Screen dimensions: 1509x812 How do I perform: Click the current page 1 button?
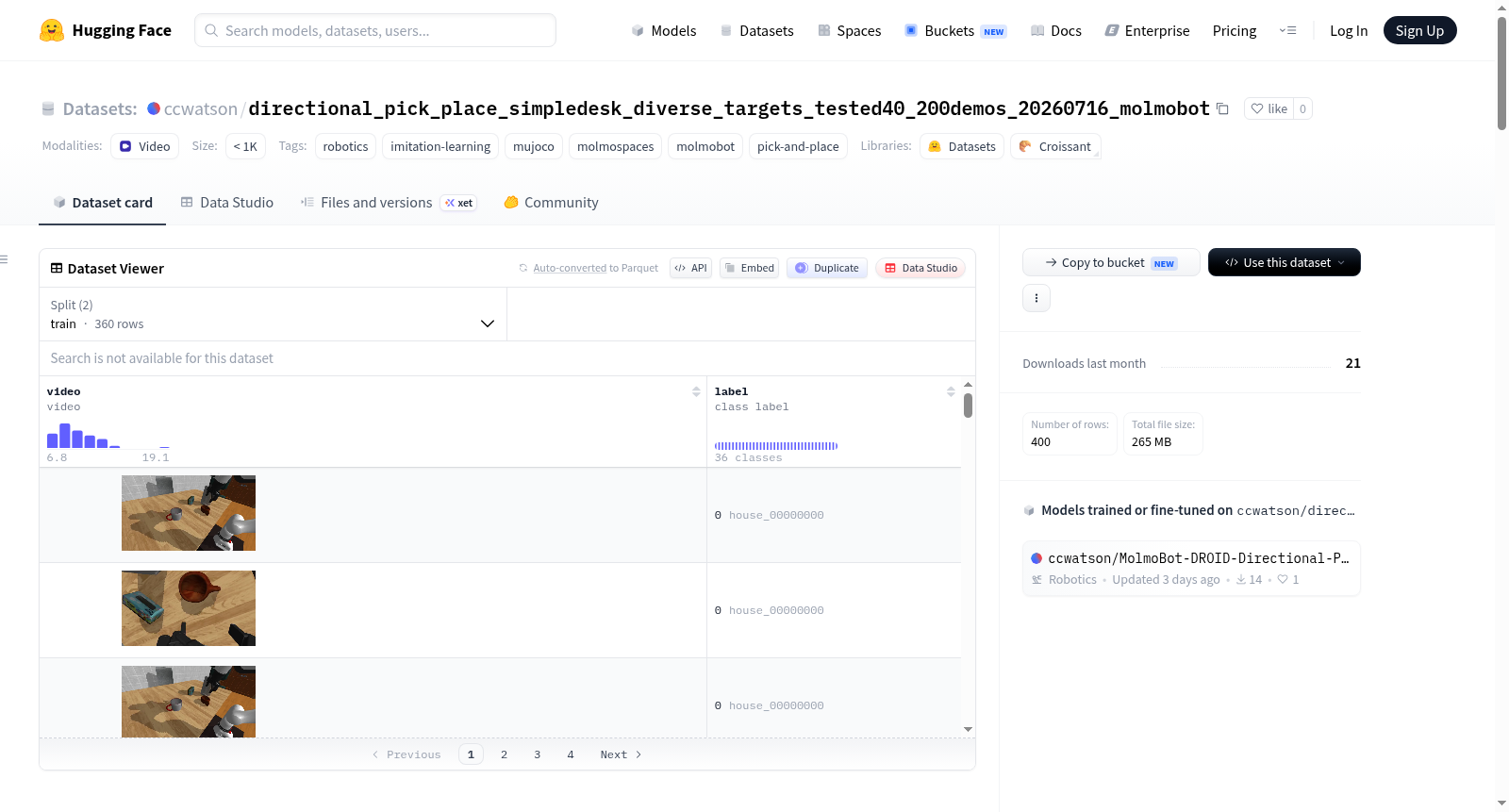tap(471, 754)
